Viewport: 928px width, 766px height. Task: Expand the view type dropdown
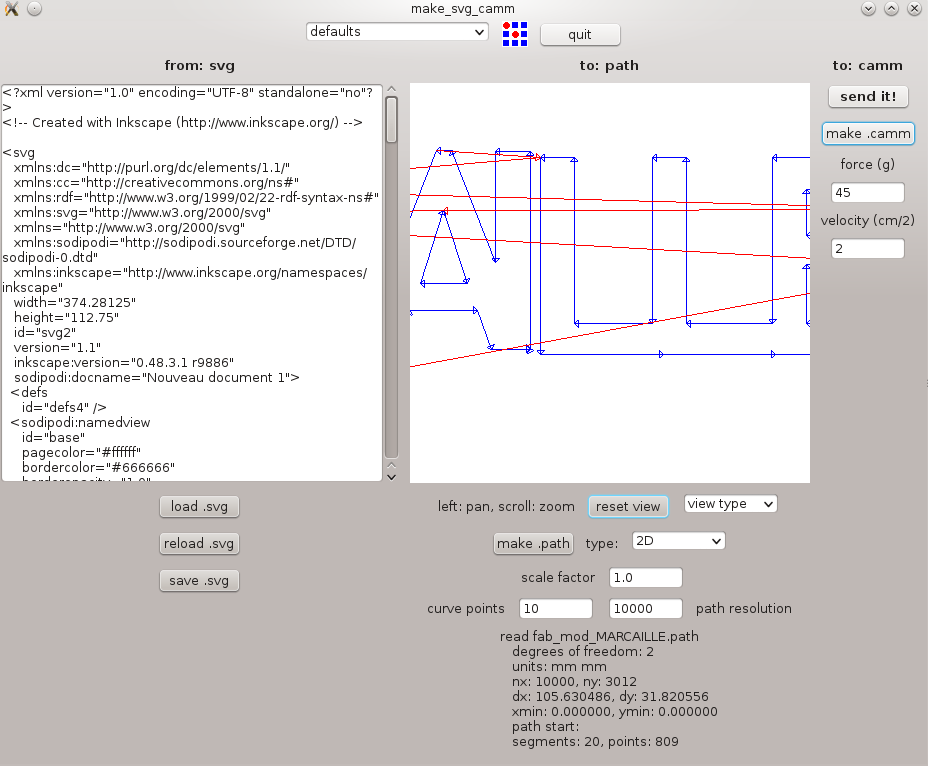point(730,504)
